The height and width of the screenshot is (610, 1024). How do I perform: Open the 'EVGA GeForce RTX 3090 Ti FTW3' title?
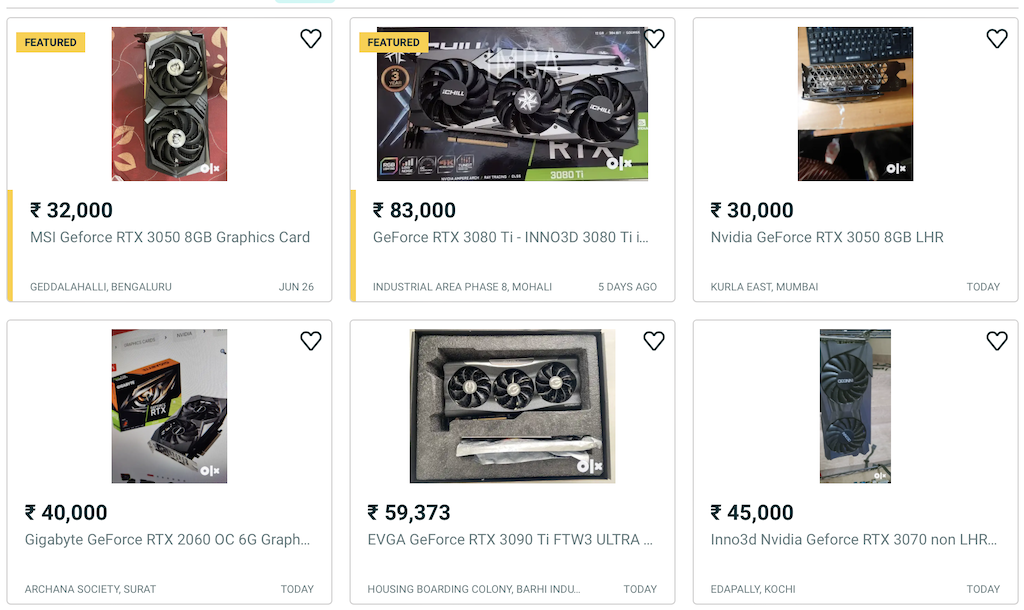coord(510,539)
